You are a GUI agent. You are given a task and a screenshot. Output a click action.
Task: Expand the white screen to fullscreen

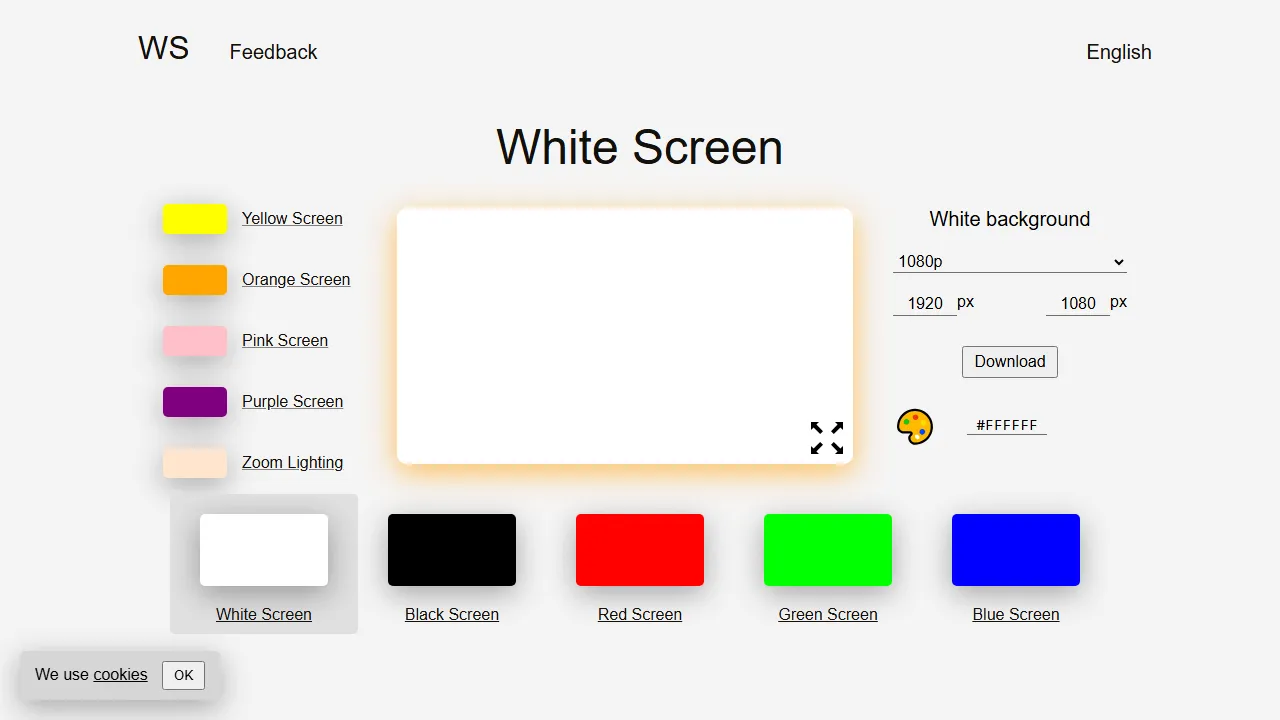pos(826,438)
